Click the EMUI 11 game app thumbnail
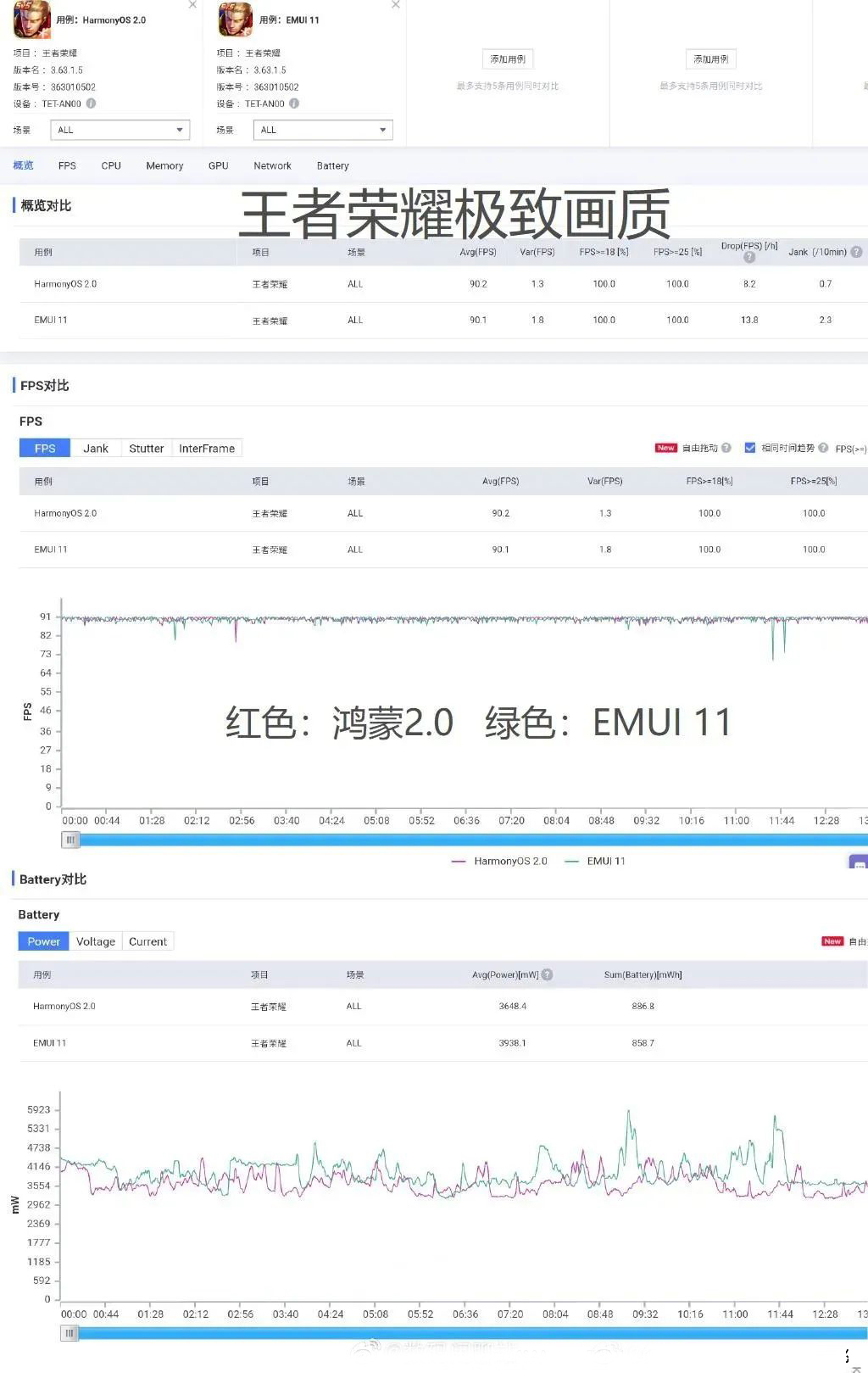868x1373 pixels. point(236,20)
